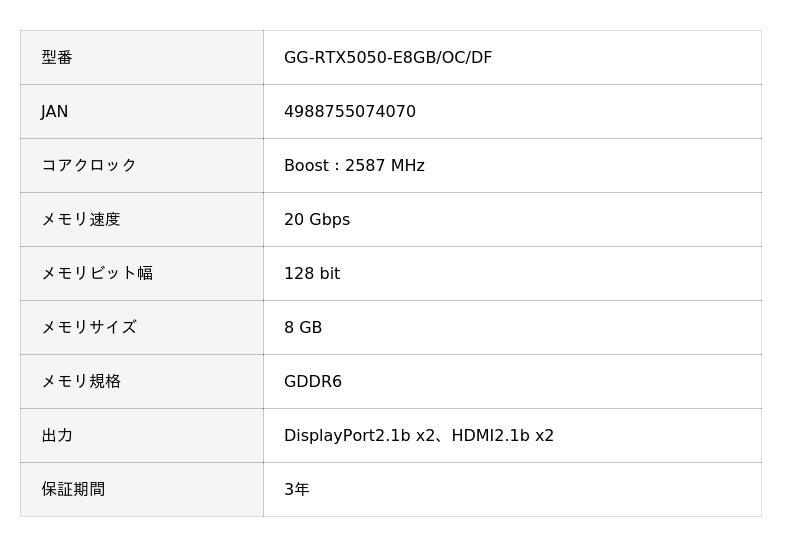This screenshot has width=800, height=547.
Task: Select the 128 bit value
Action: 312,274
